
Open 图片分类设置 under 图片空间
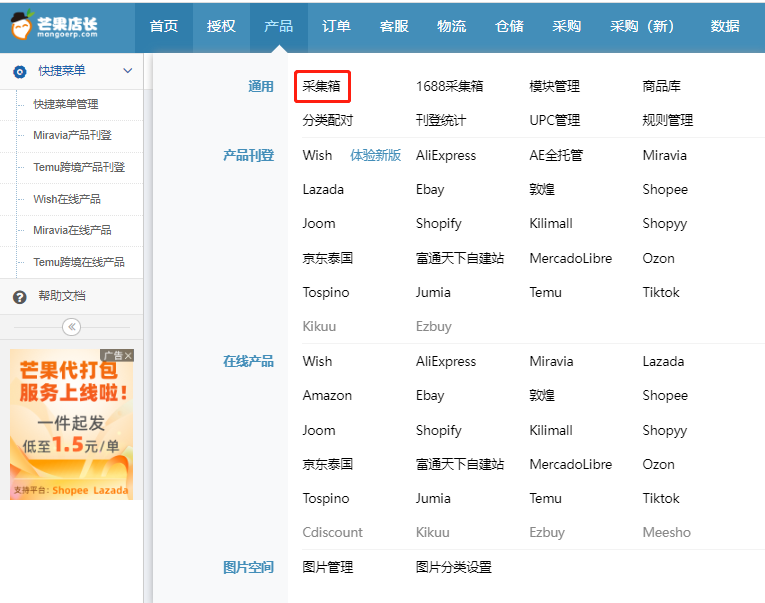(x=454, y=567)
